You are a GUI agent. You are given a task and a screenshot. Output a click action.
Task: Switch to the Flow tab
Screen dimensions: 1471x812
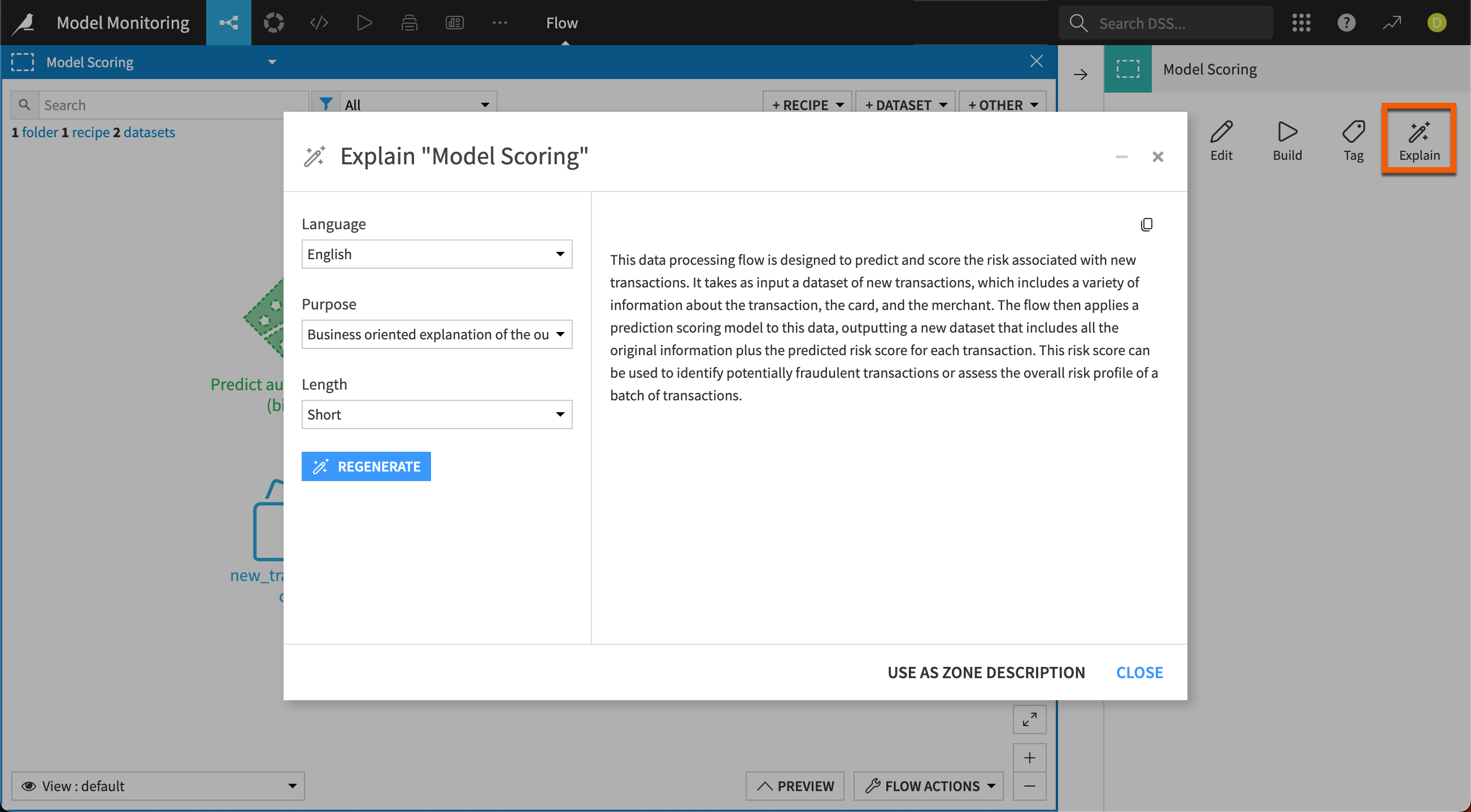(x=562, y=23)
